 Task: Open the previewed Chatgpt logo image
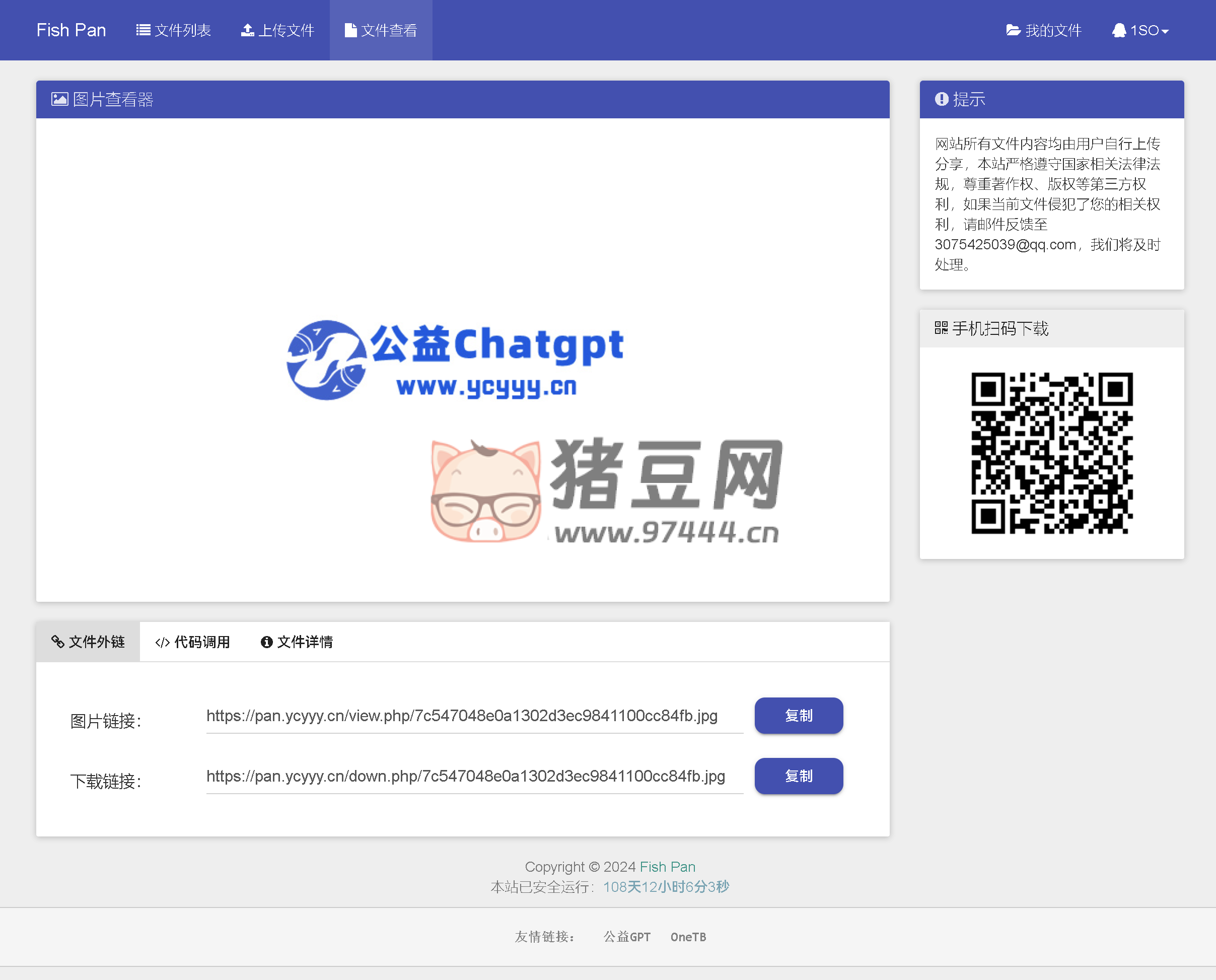[463, 360]
